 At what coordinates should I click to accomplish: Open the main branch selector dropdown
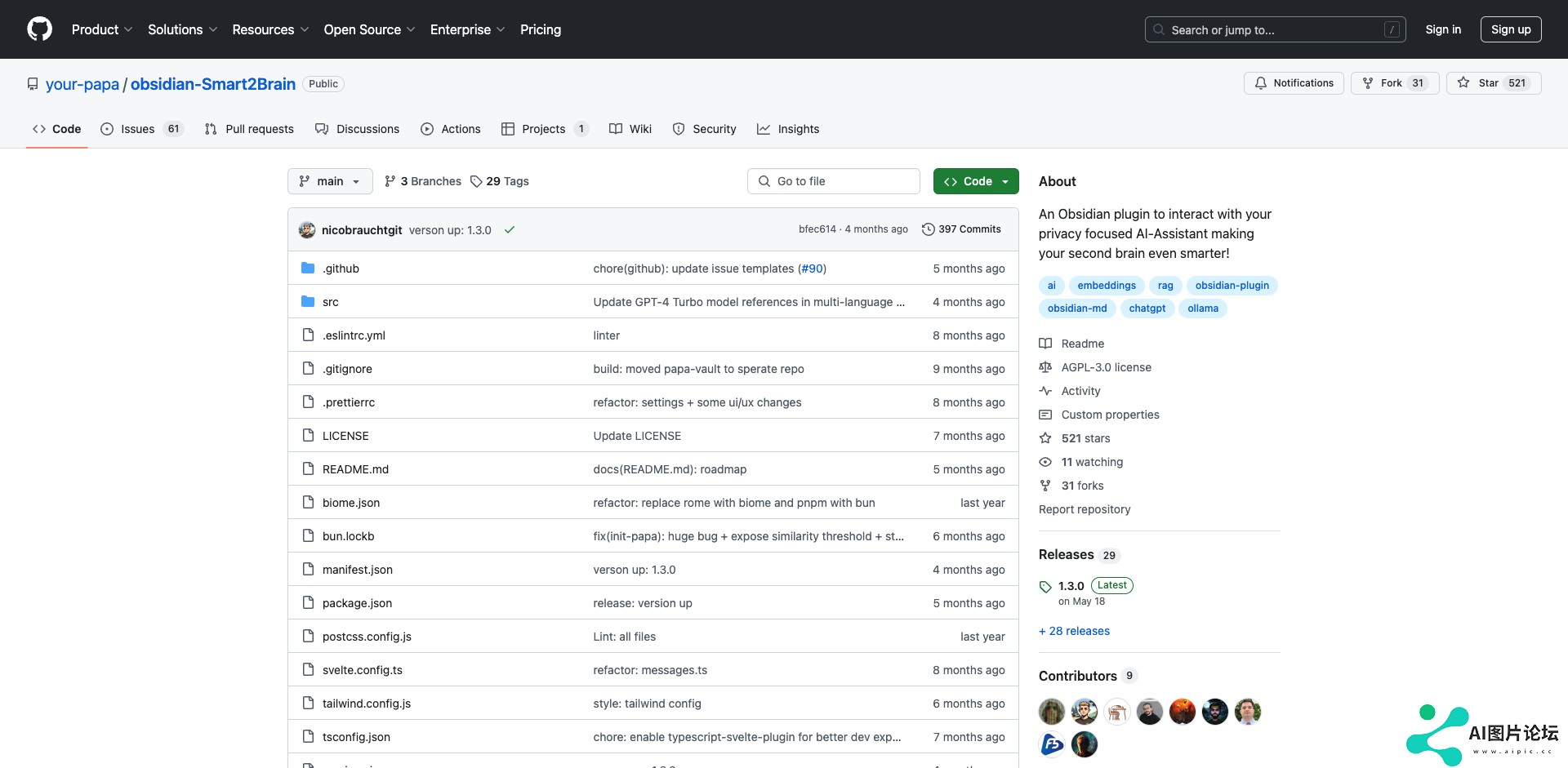pos(330,181)
